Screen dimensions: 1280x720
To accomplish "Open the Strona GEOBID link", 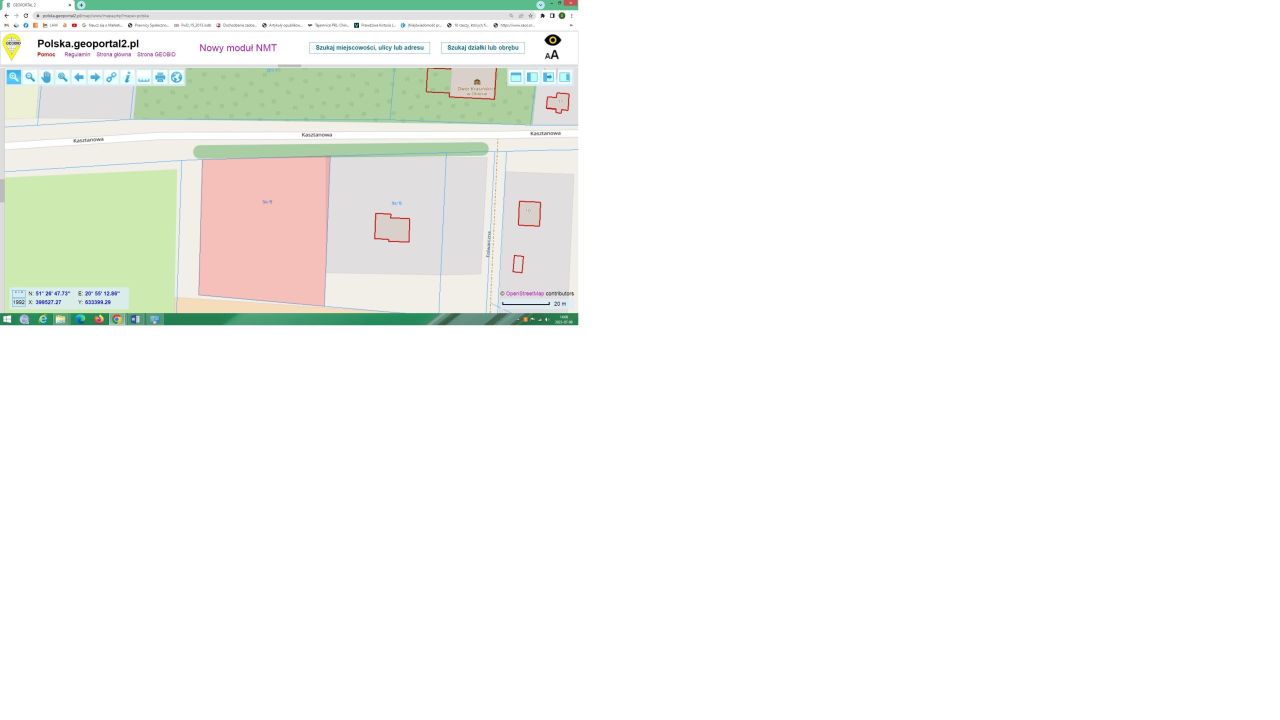I will [x=156, y=54].
